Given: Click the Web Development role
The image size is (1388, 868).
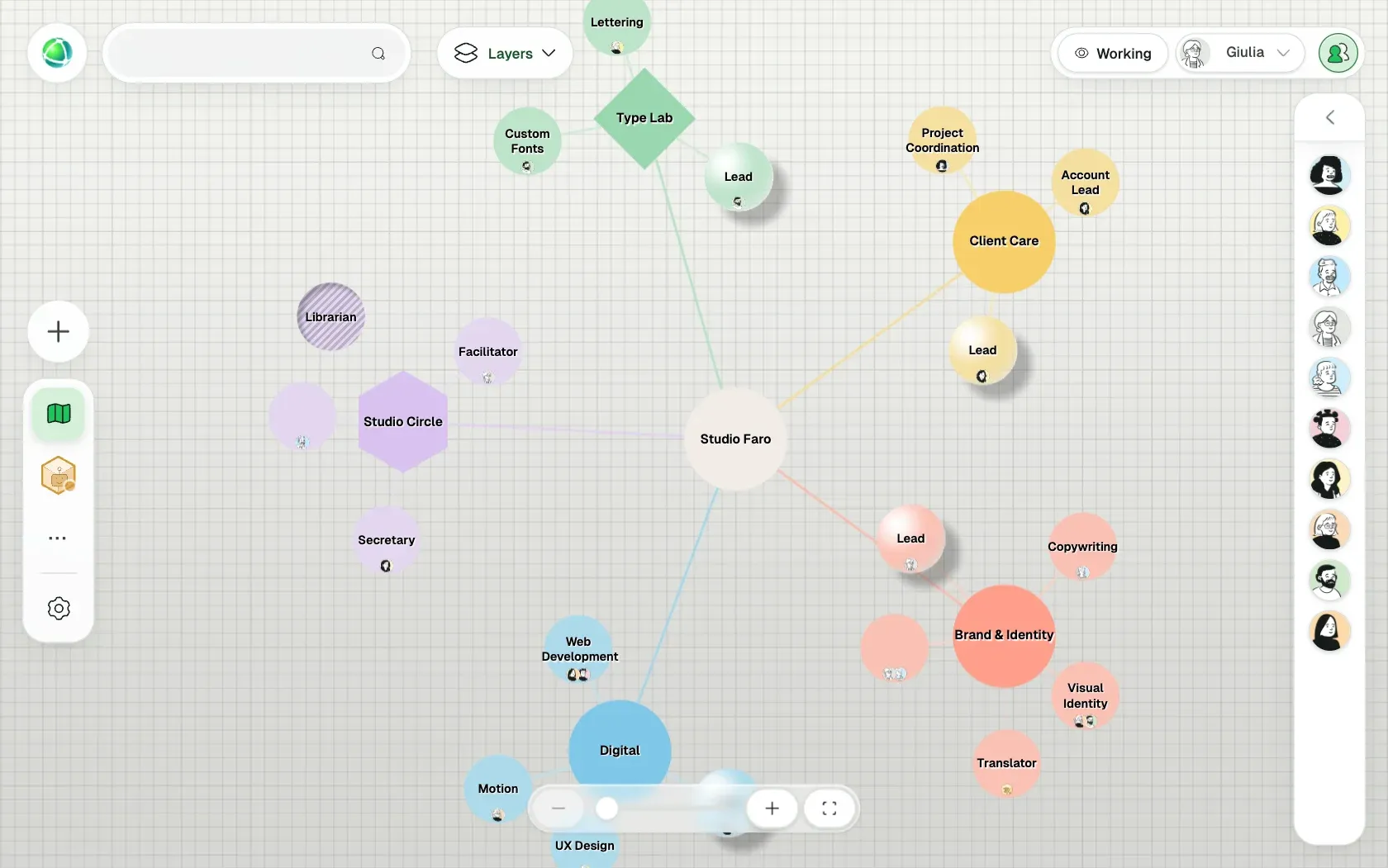Looking at the screenshot, I should tap(578, 649).
